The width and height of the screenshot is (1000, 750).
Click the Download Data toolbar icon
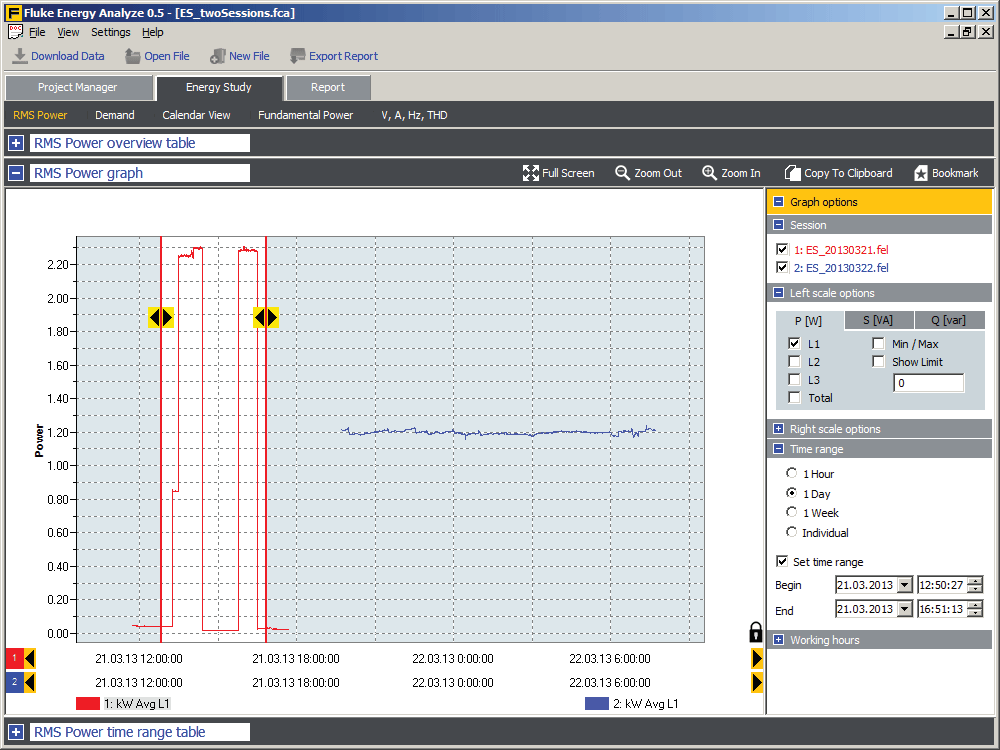click(x=20, y=56)
